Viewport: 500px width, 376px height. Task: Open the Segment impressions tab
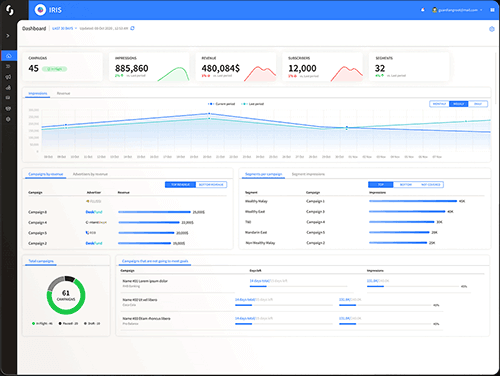[x=308, y=174]
